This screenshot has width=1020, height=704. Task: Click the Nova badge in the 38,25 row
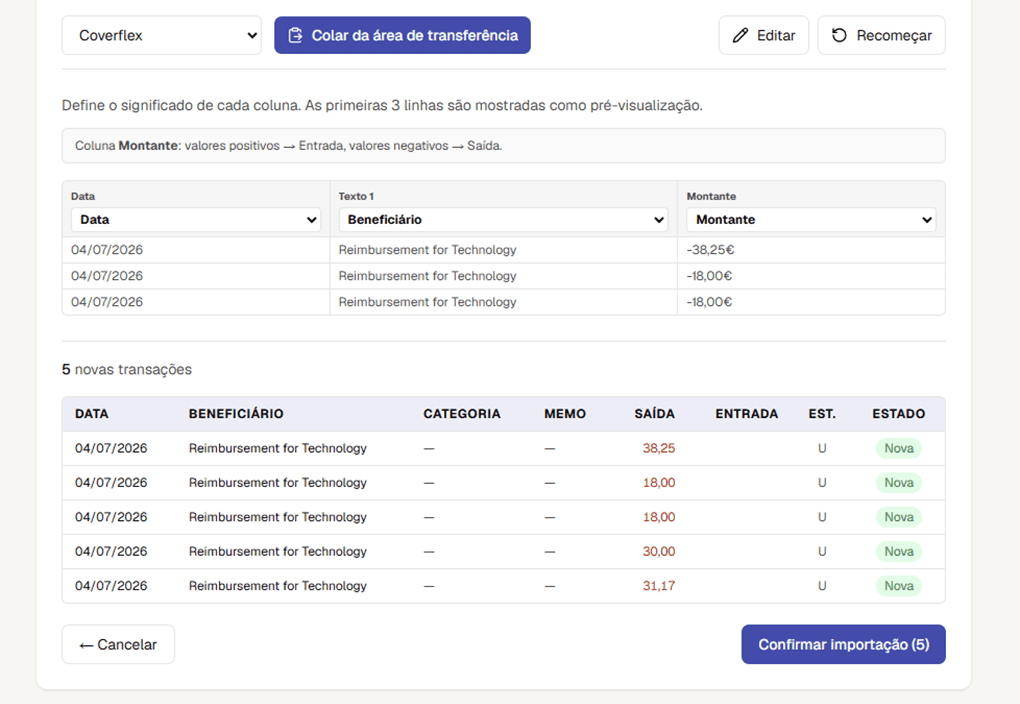click(898, 448)
